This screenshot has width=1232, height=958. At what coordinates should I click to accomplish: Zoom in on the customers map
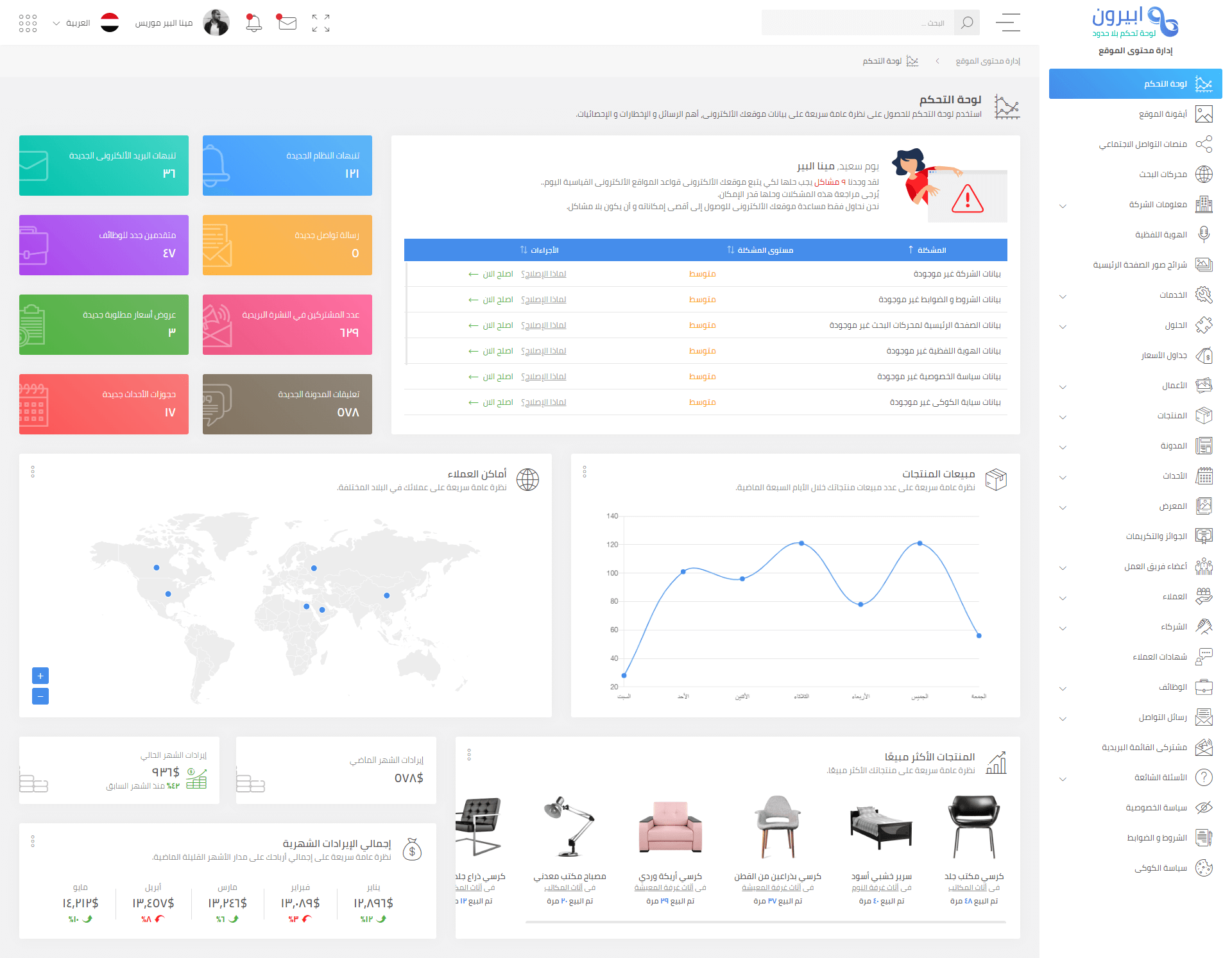(40, 676)
